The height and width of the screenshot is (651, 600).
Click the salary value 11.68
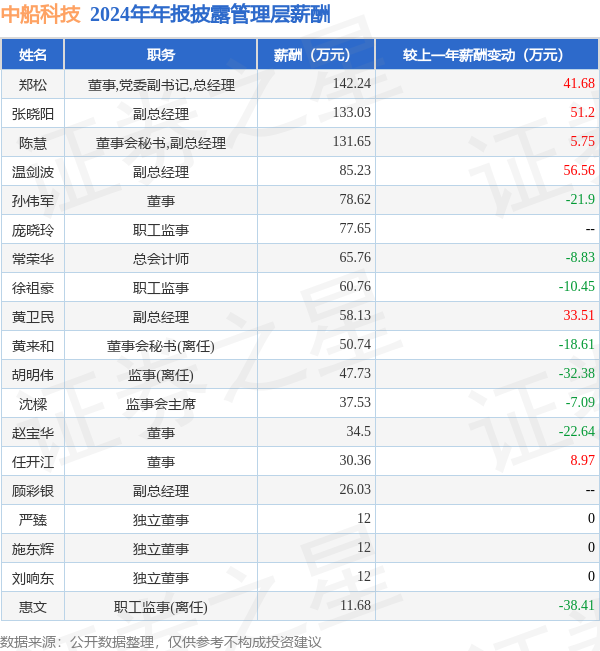pyautogui.click(x=355, y=605)
